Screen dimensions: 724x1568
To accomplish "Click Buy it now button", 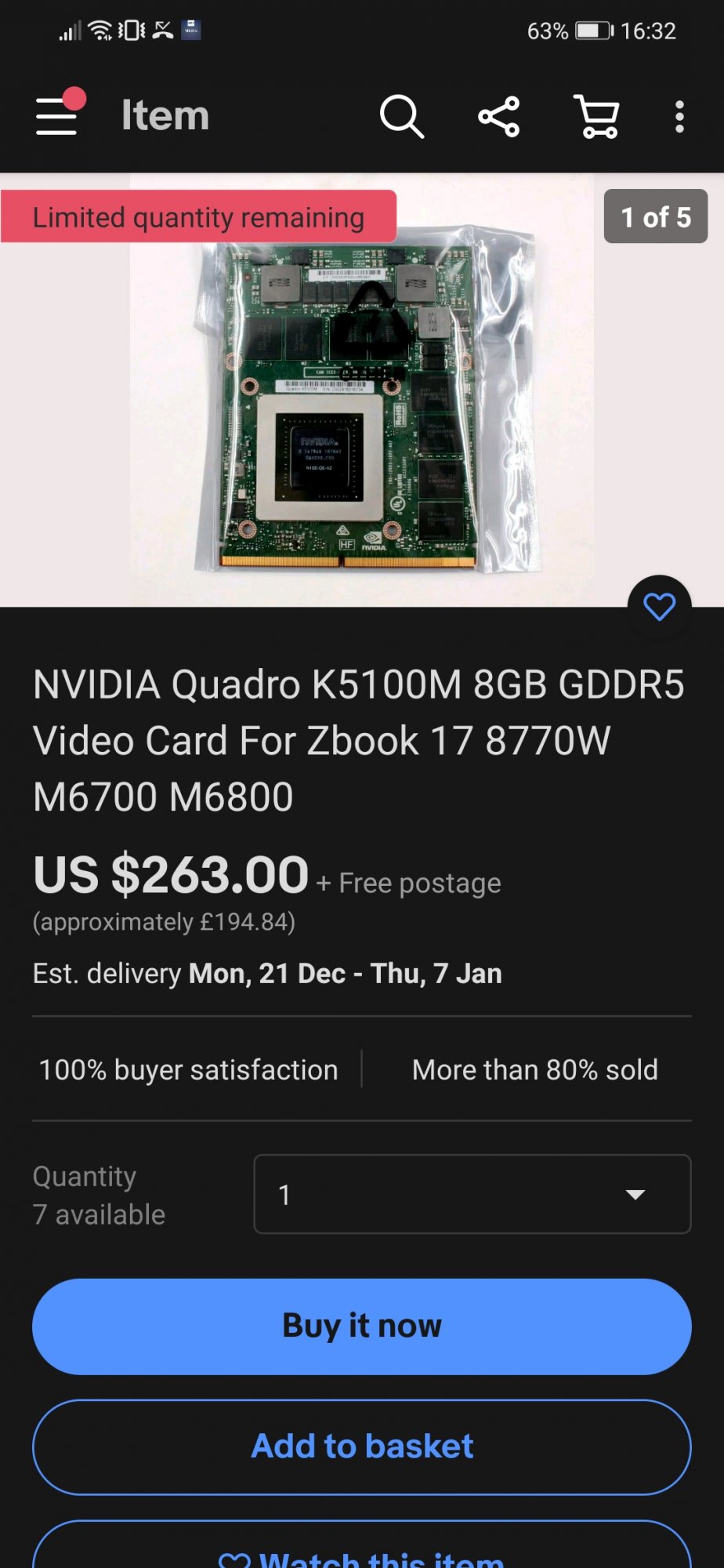I will pyautogui.click(x=362, y=1327).
